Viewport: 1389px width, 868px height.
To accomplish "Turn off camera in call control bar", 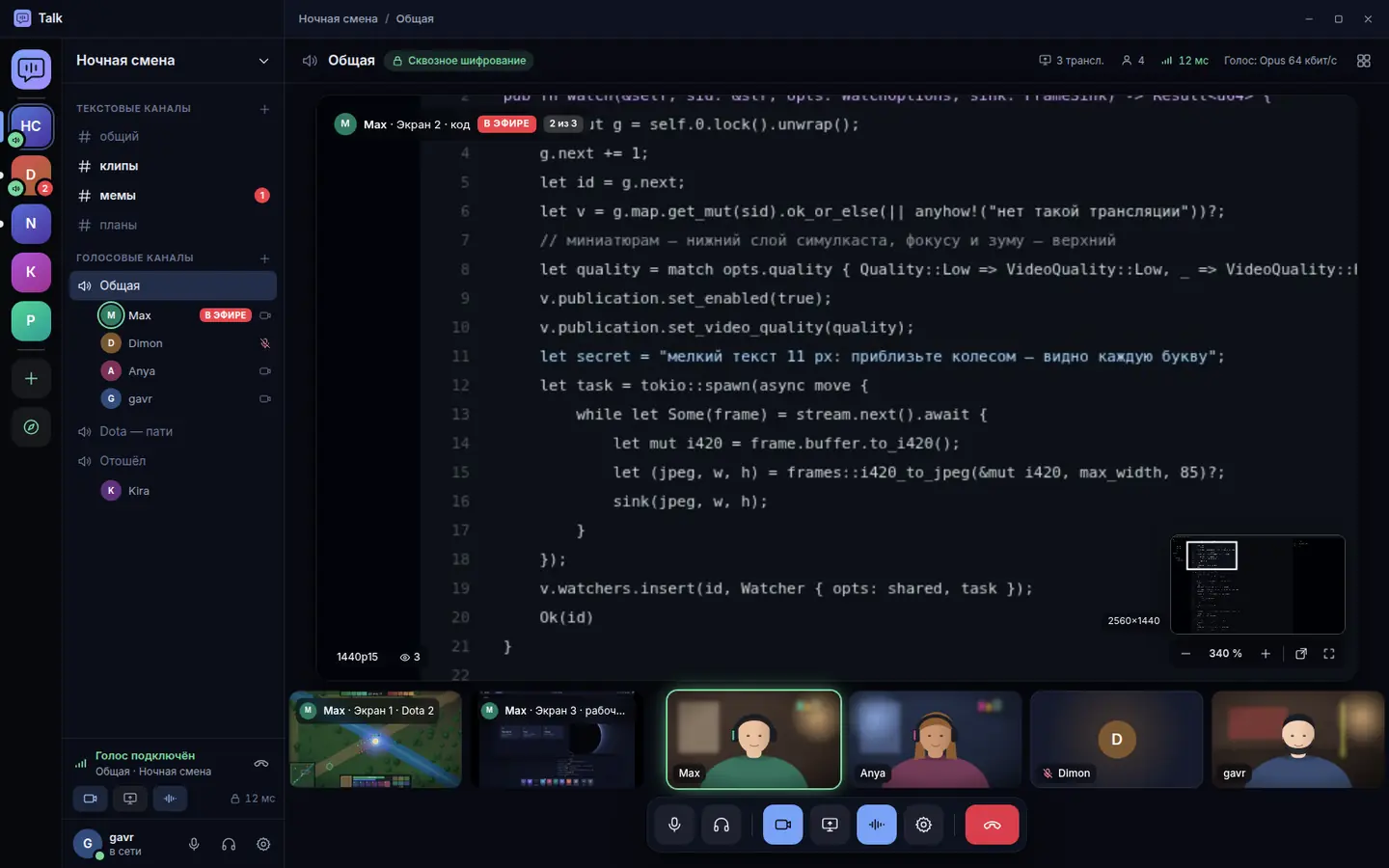I will coord(782,825).
